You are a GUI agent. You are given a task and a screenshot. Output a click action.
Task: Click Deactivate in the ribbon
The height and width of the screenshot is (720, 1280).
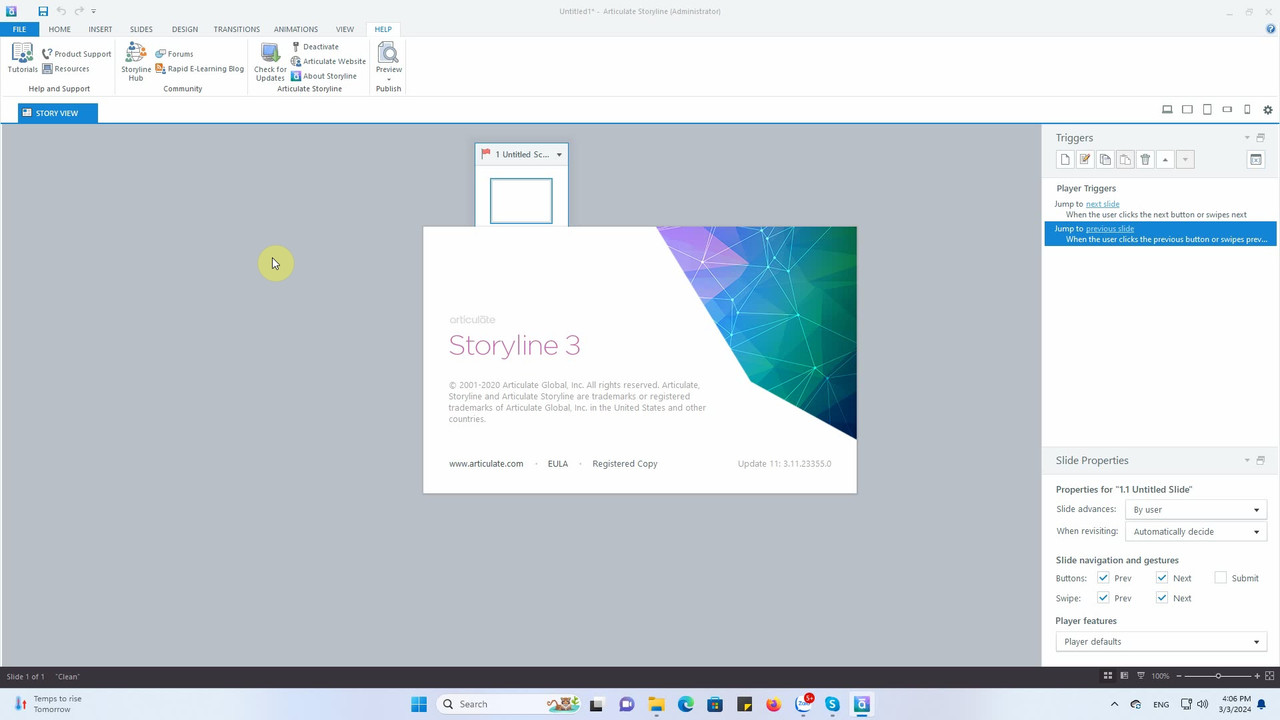pos(315,47)
